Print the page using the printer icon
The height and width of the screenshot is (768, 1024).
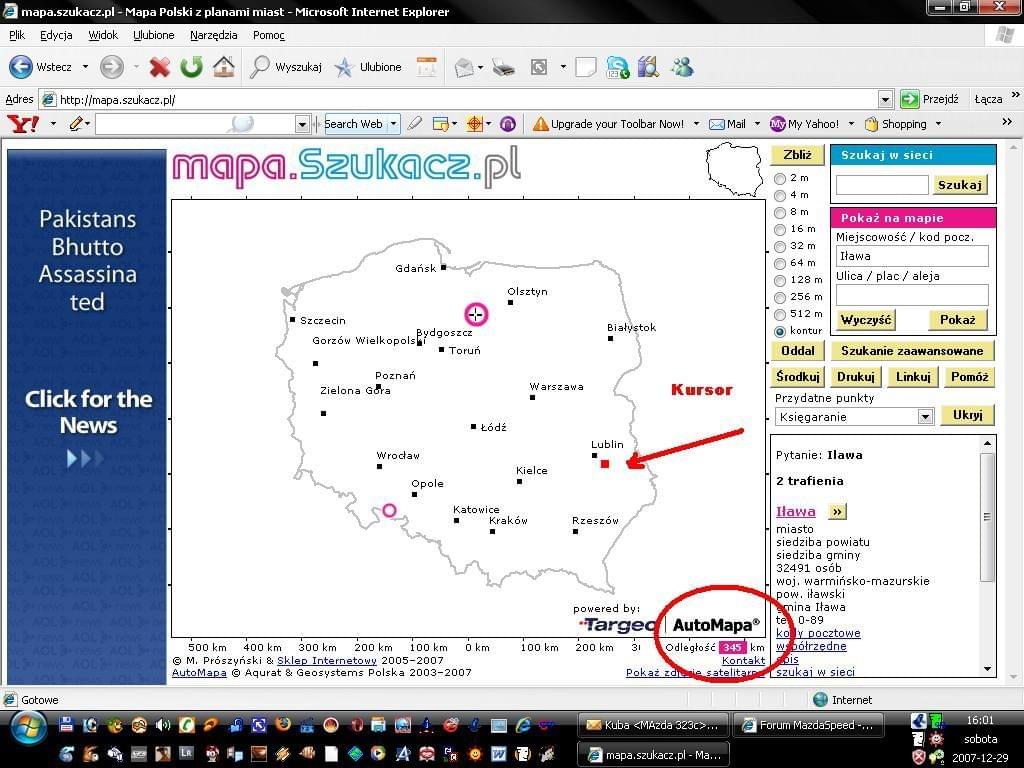tap(504, 67)
